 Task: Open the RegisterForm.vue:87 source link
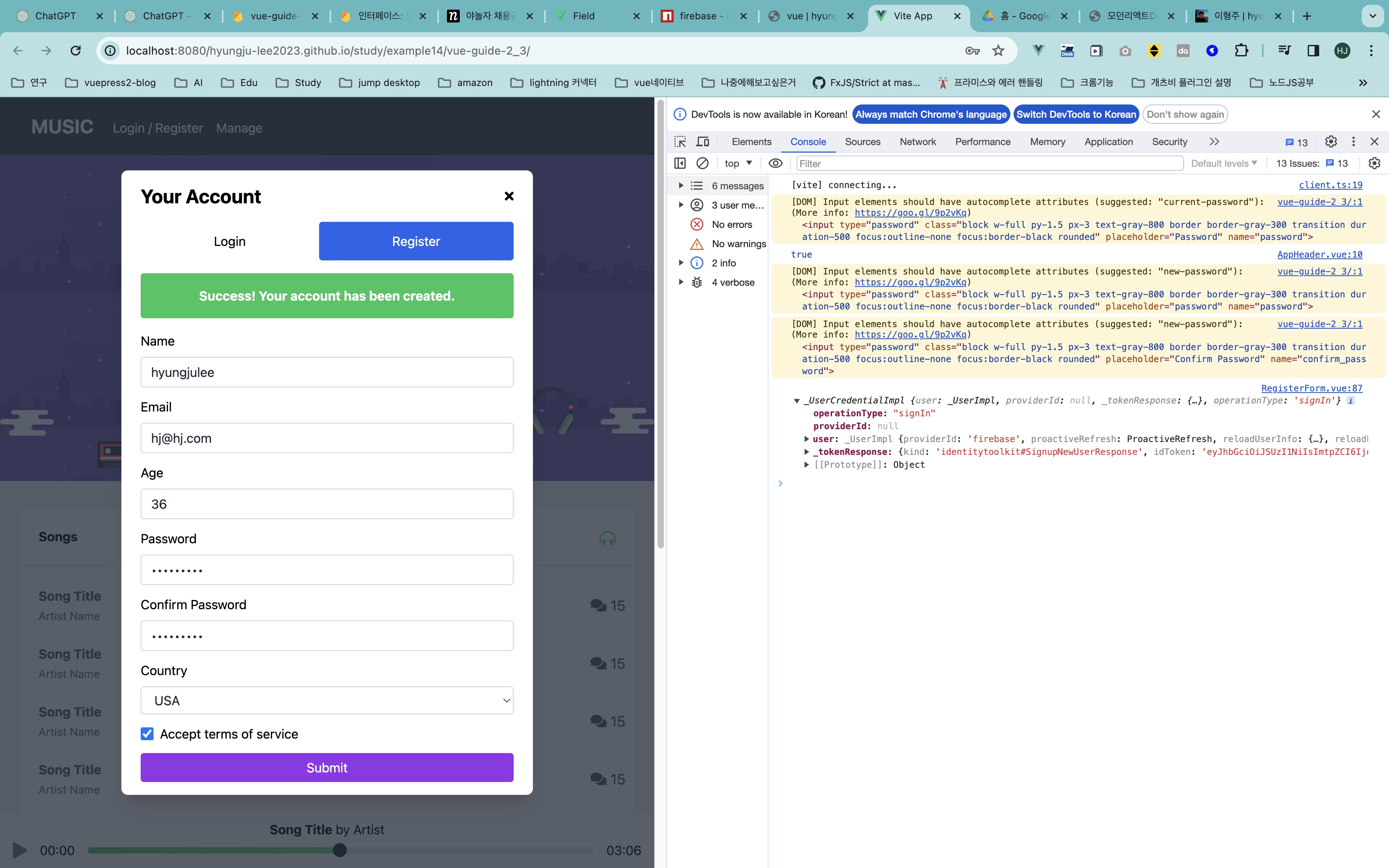[1311, 388]
